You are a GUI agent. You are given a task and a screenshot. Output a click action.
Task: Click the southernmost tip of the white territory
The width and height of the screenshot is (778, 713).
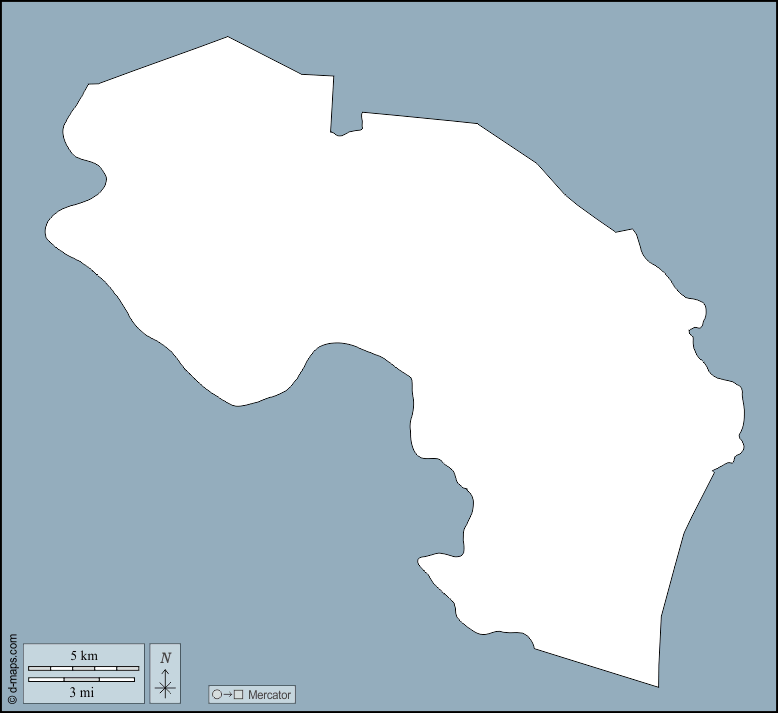656,683
